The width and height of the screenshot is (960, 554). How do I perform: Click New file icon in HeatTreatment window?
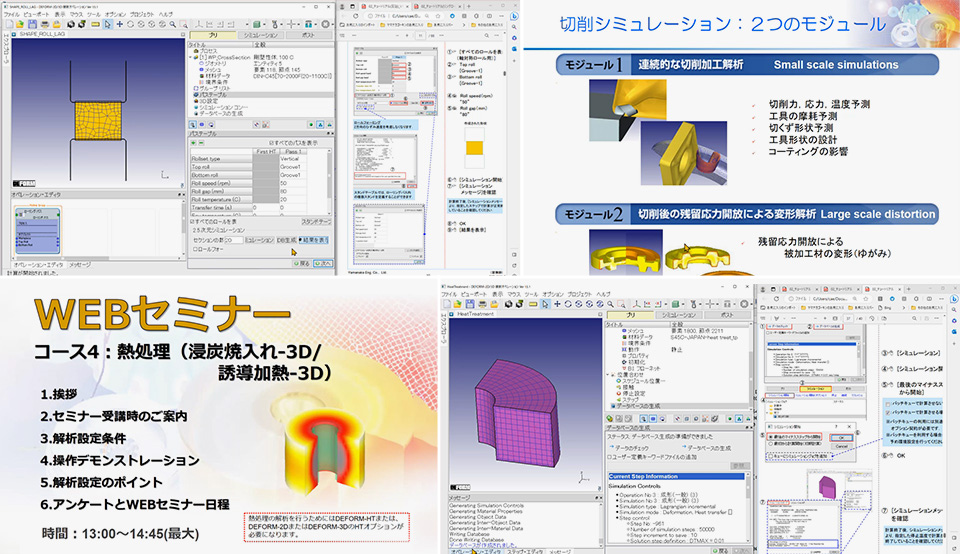click(x=447, y=304)
